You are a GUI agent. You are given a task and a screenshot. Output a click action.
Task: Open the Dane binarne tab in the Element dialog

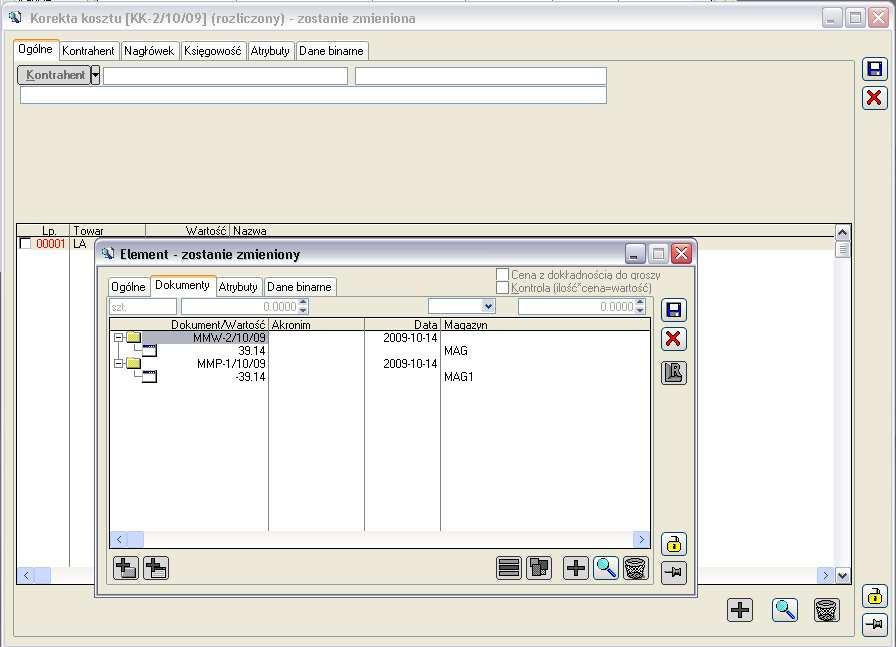299,287
